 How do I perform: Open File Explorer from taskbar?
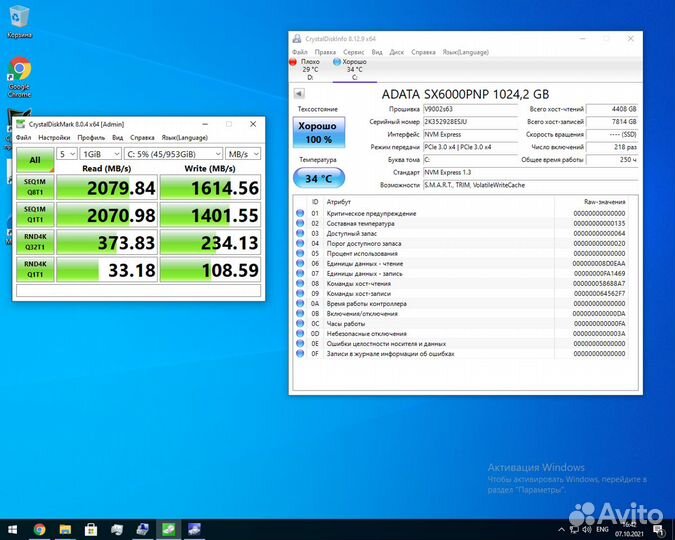(65, 529)
